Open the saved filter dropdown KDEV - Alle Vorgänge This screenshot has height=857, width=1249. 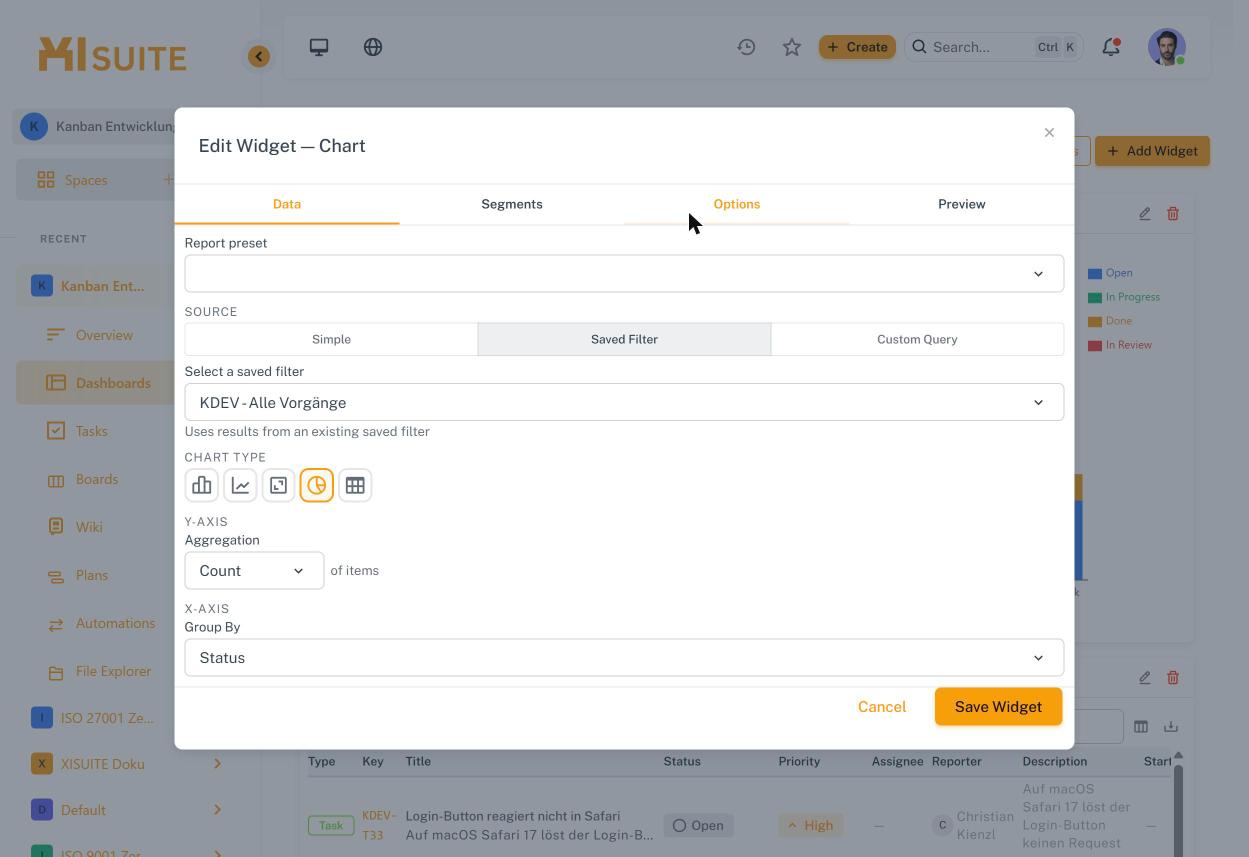(624, 402)
